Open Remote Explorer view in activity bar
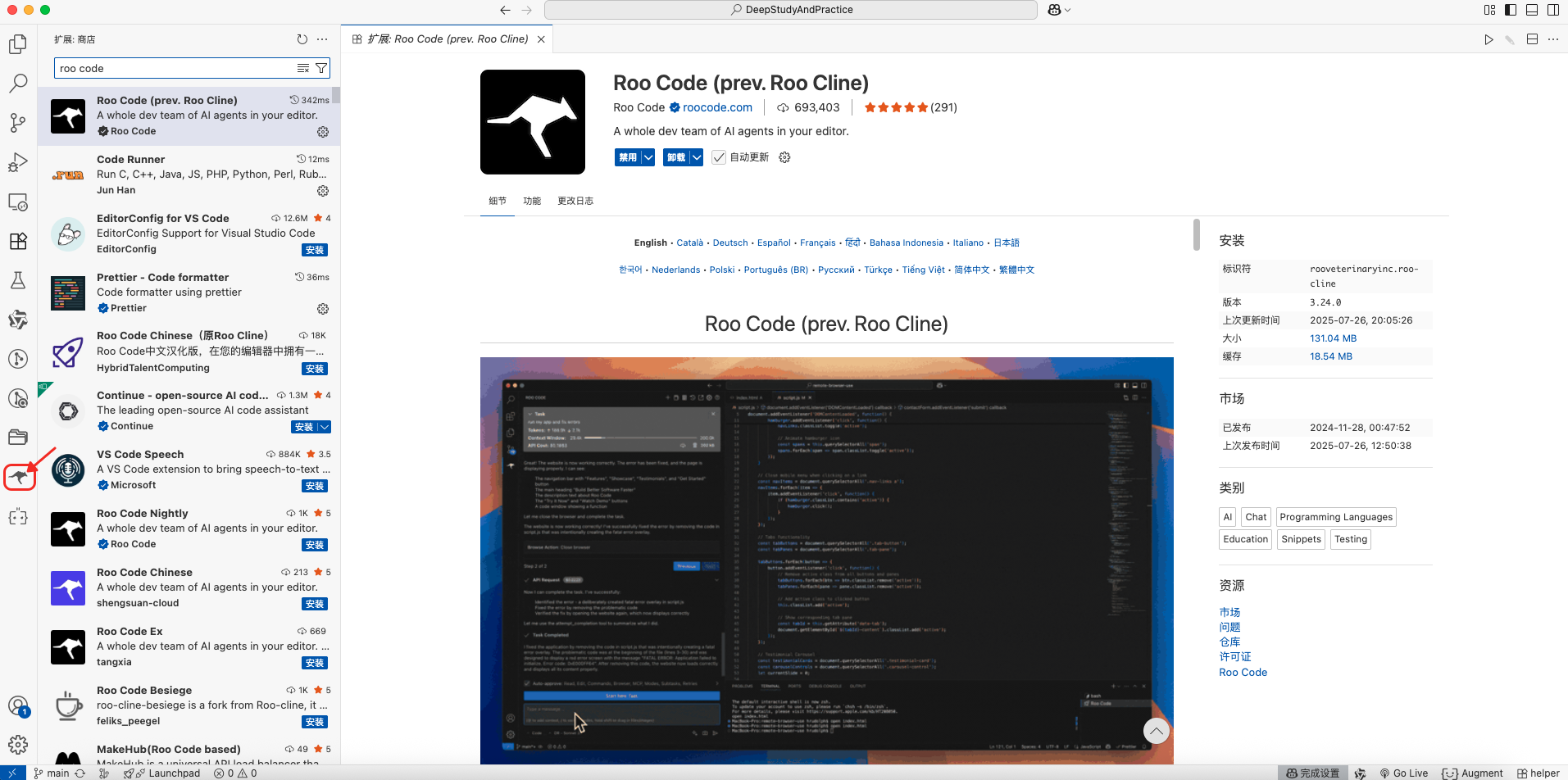 18,202
